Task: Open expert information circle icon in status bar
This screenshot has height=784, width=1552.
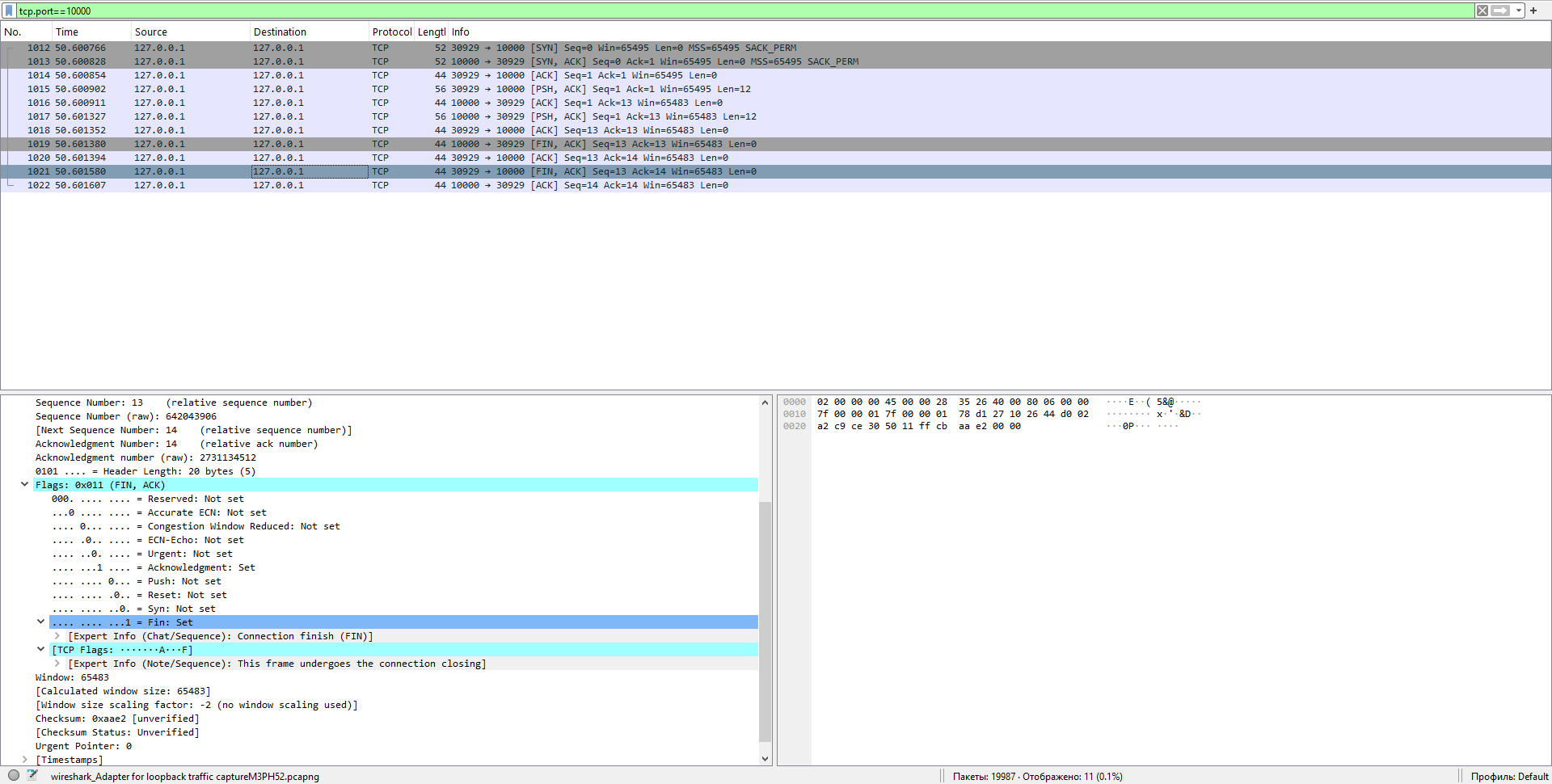Action: pos(14,775)
